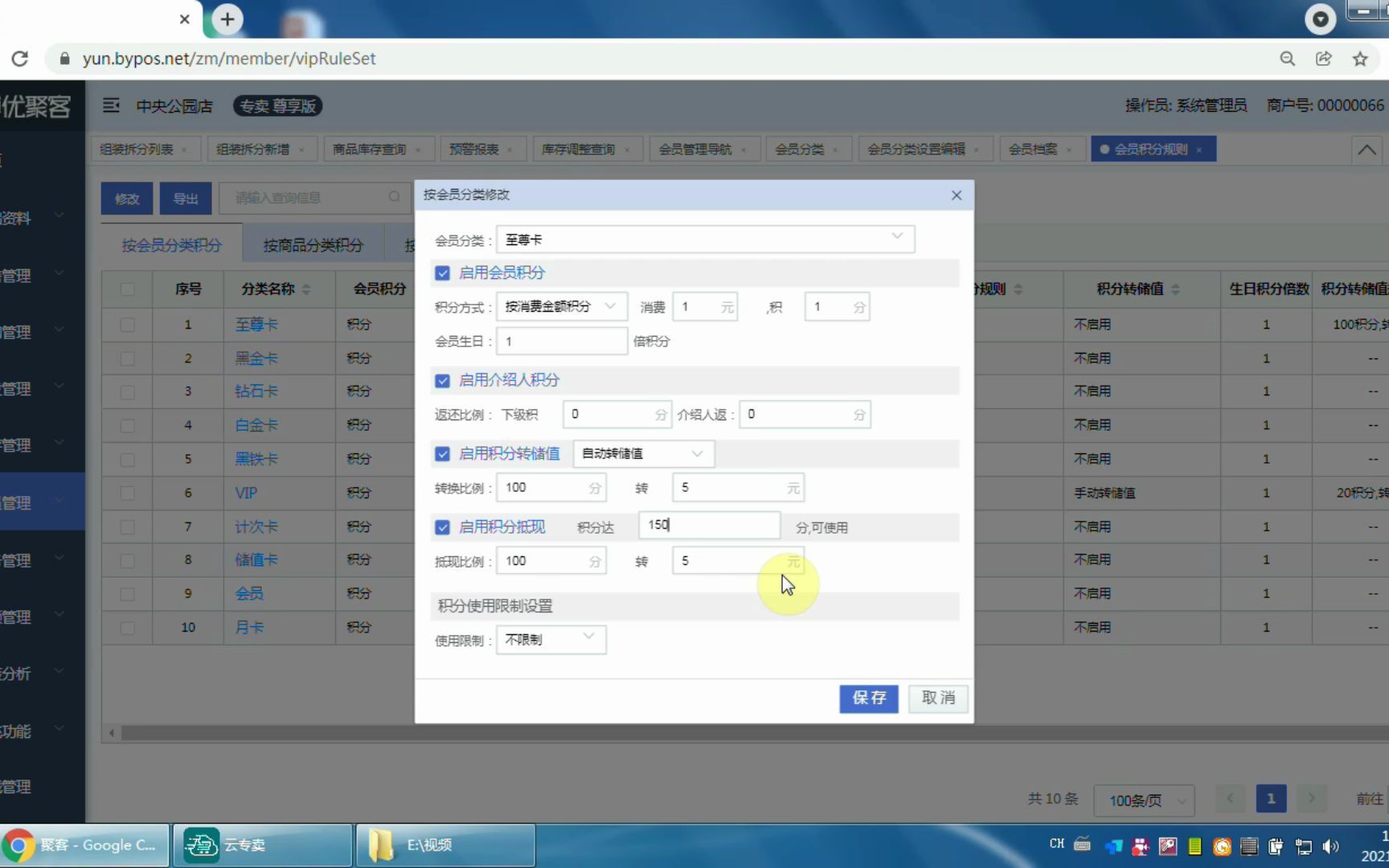The height and width of the screenshot is (868, 1389).
Task: Switch to the 按会员分类积分 tab
Action: click(x=171, y=245)
